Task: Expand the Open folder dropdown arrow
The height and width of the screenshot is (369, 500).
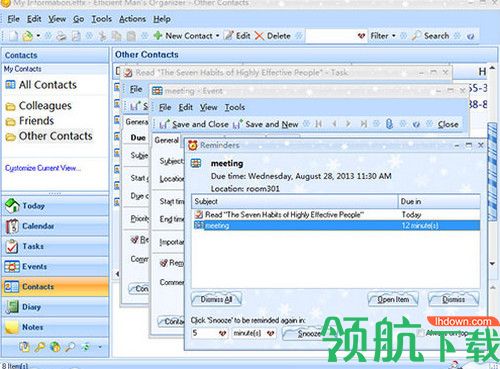Action: [38, 36]
